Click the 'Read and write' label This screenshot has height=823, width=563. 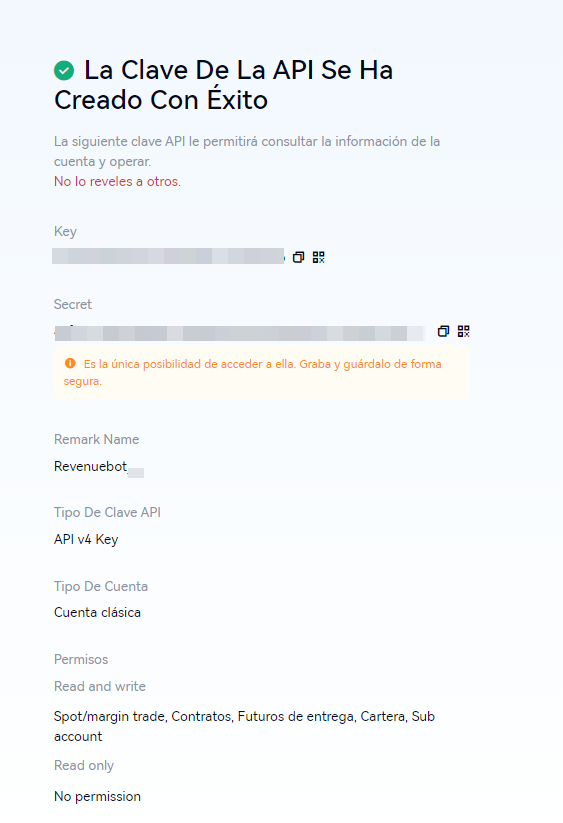100,687
